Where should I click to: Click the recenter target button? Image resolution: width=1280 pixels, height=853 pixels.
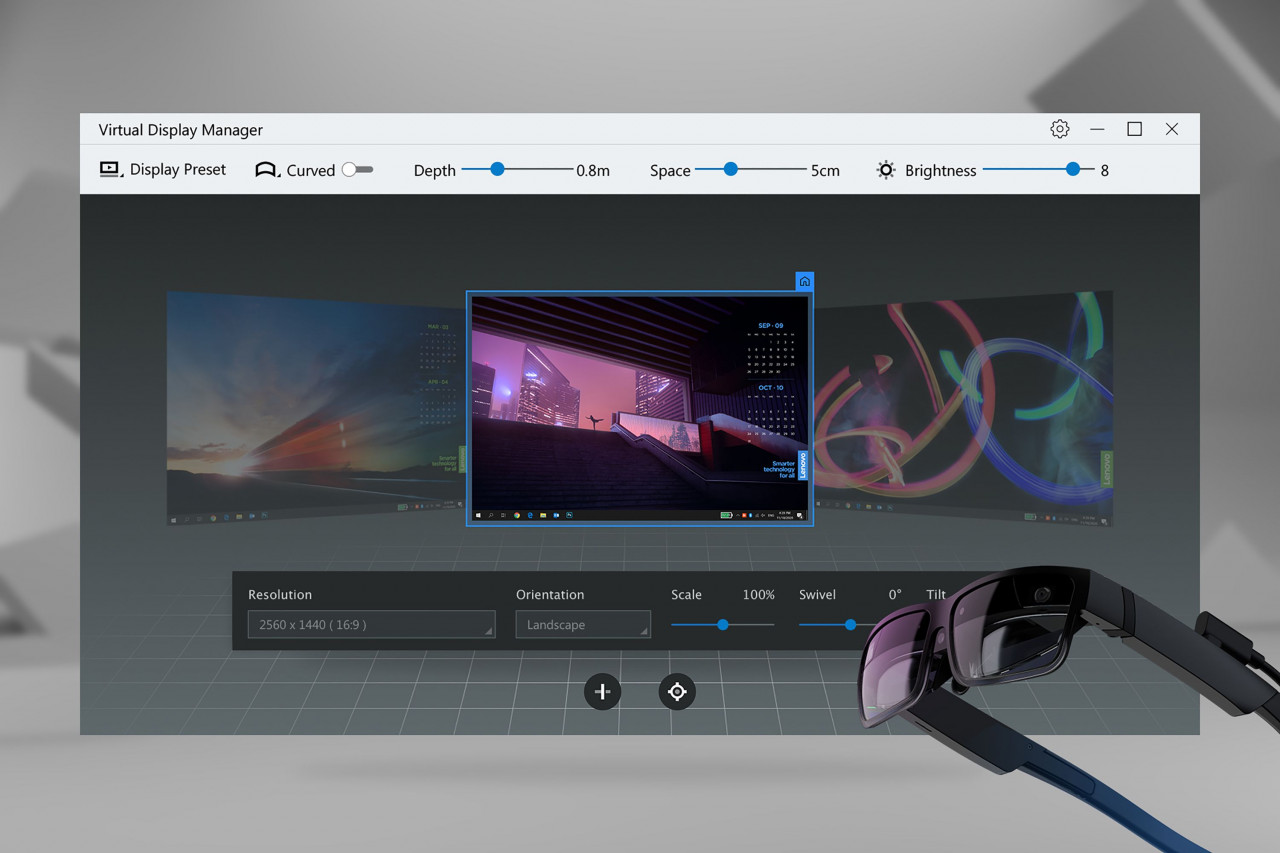coord(677,691)
